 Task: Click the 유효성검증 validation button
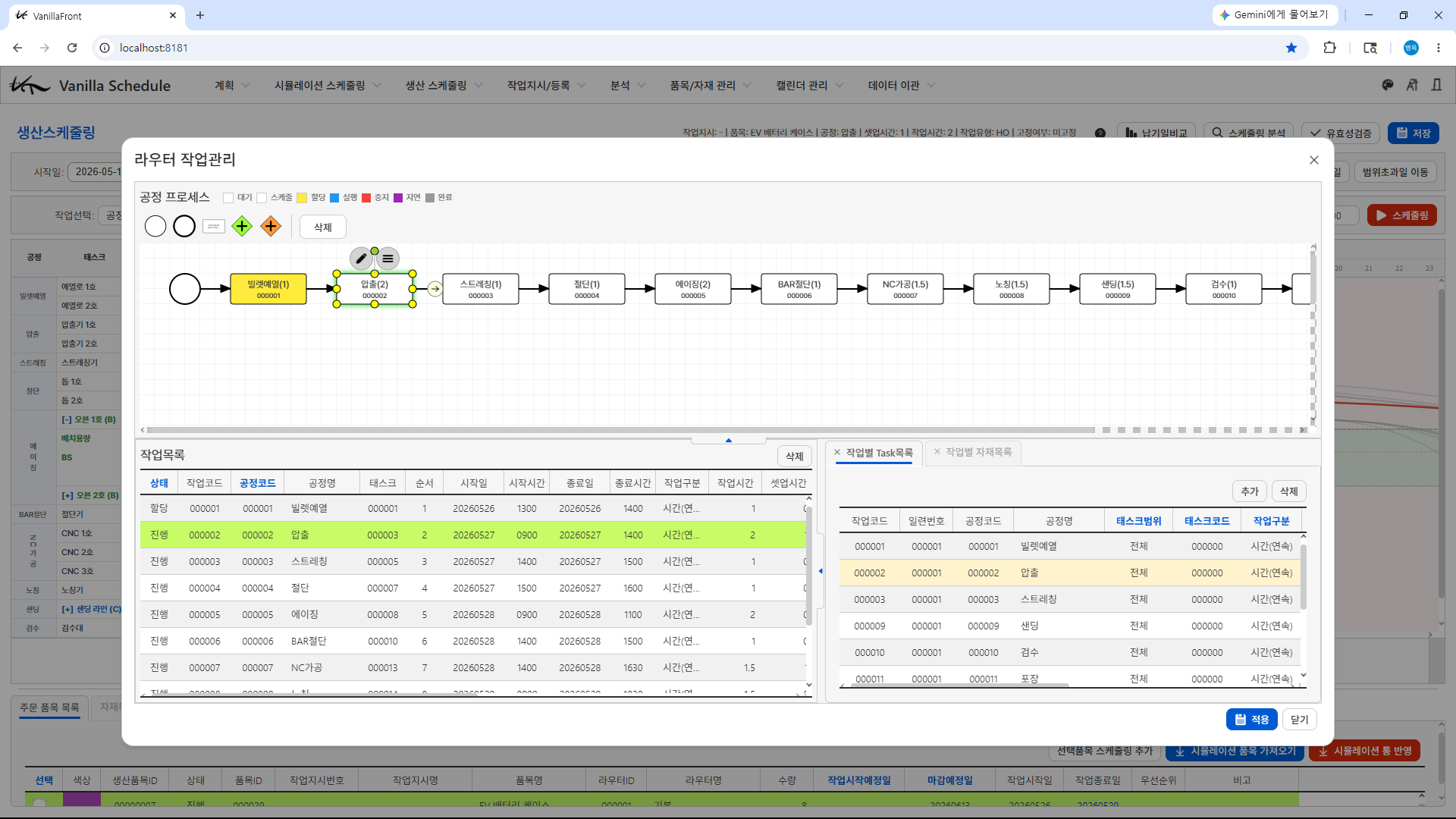(1341, 133)
